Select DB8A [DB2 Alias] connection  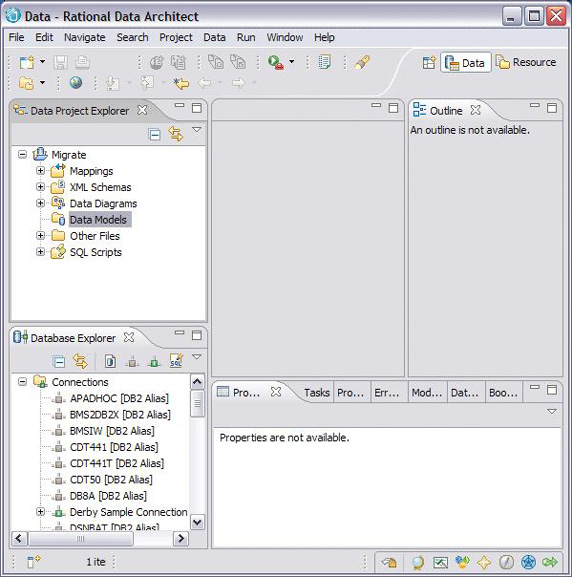pyautogui.click(x=108, y=496)
